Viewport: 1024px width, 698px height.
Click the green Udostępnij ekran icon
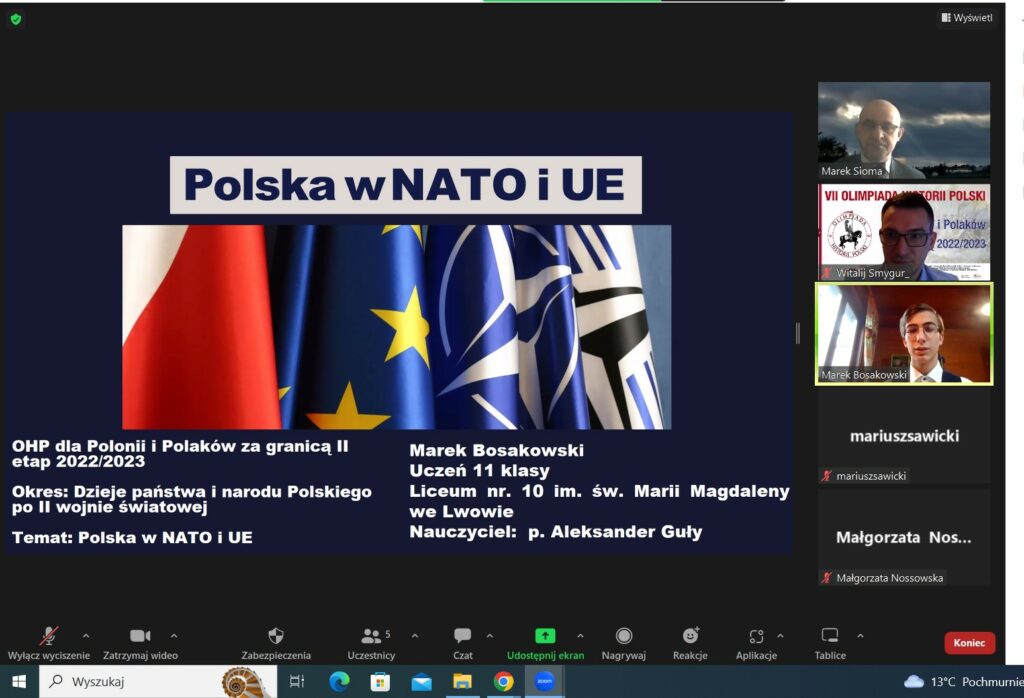pos(545,636)
